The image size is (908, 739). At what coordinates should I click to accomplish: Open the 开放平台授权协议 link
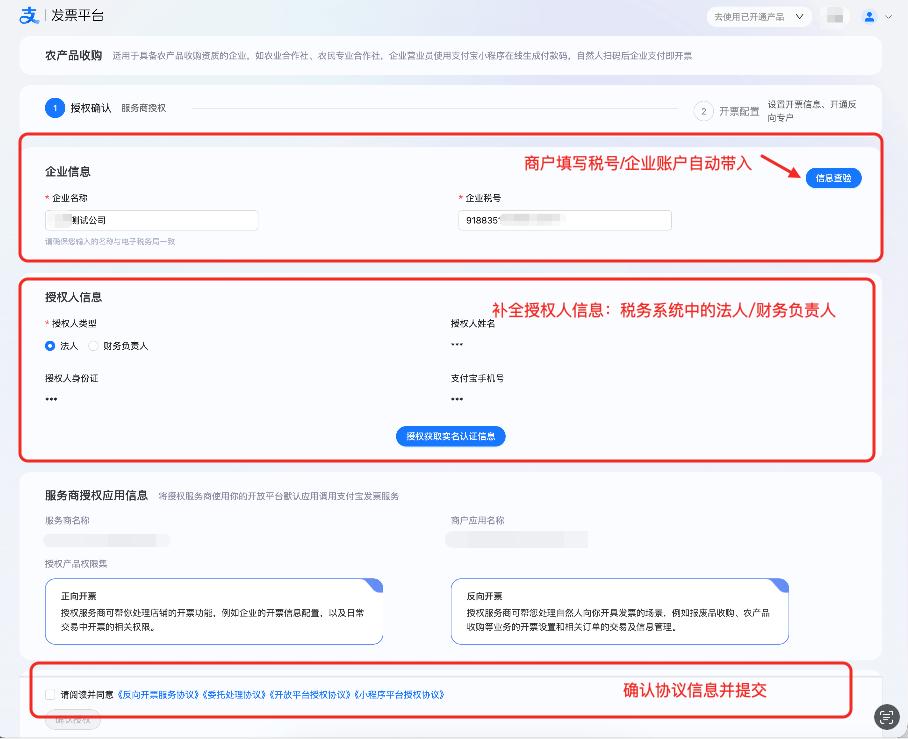click(310, 694)
